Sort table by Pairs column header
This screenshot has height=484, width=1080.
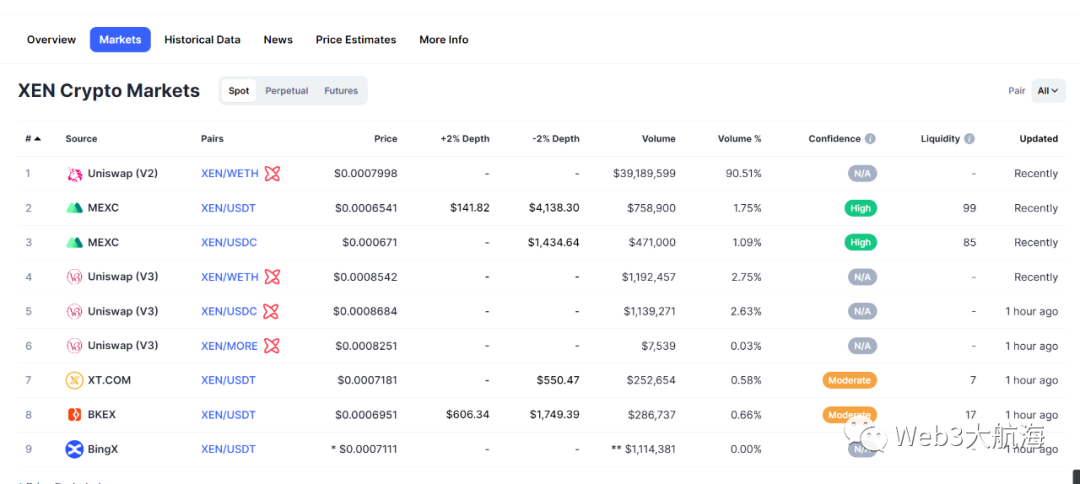[212, 138]
